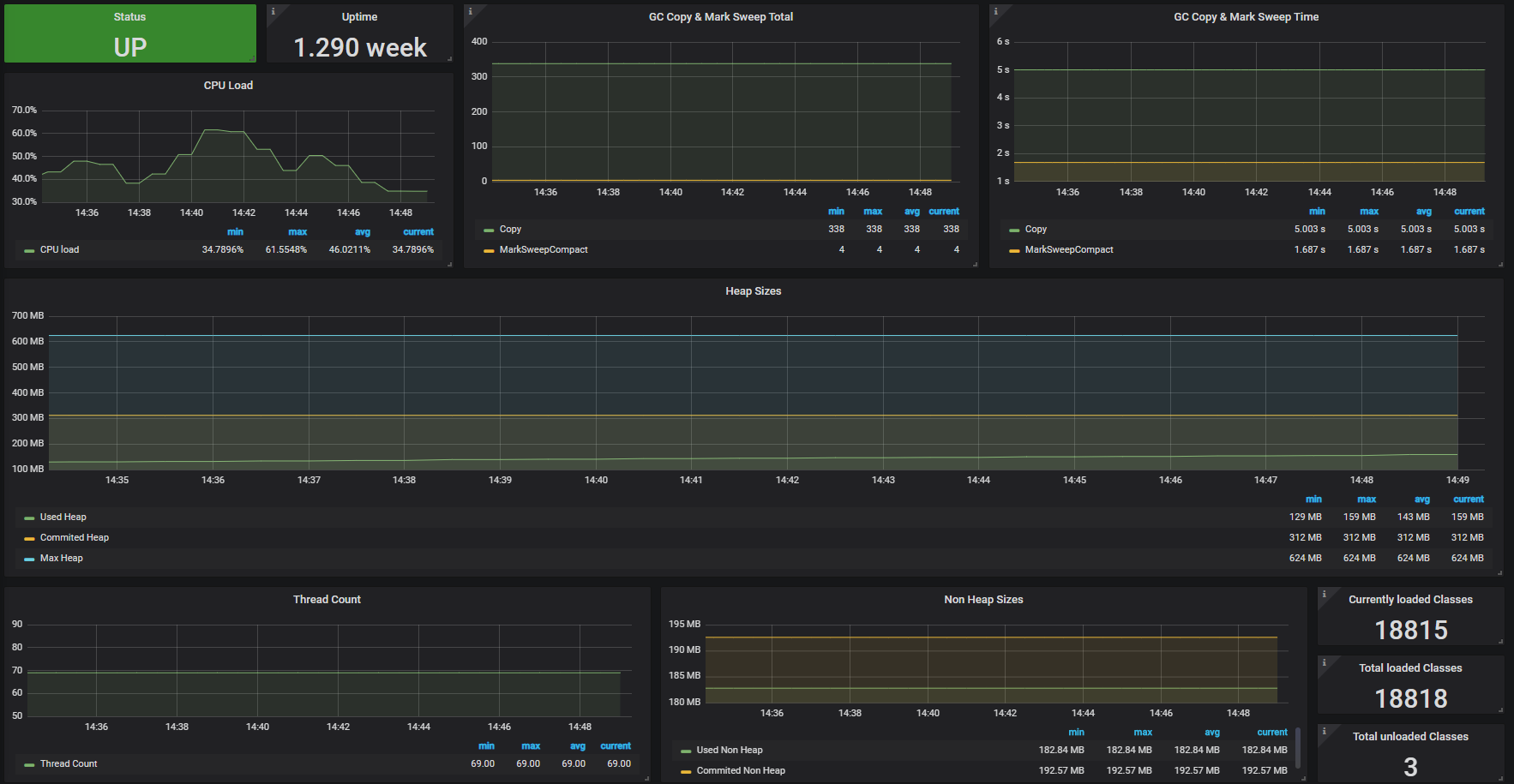
Task: Sort Heap Sizes legend by current
Action: [x=1469, y=500]
